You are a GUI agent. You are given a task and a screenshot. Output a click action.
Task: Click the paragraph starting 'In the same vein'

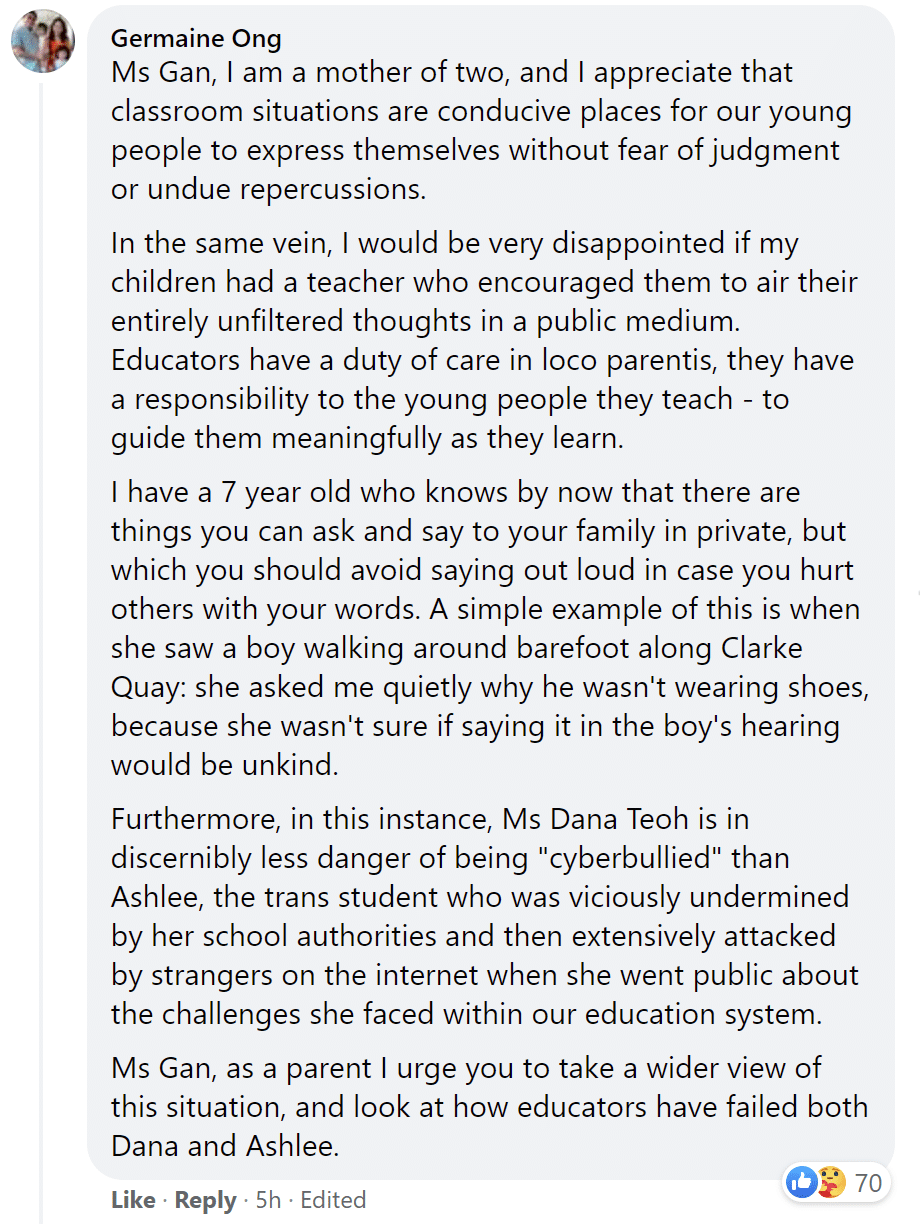485,340
